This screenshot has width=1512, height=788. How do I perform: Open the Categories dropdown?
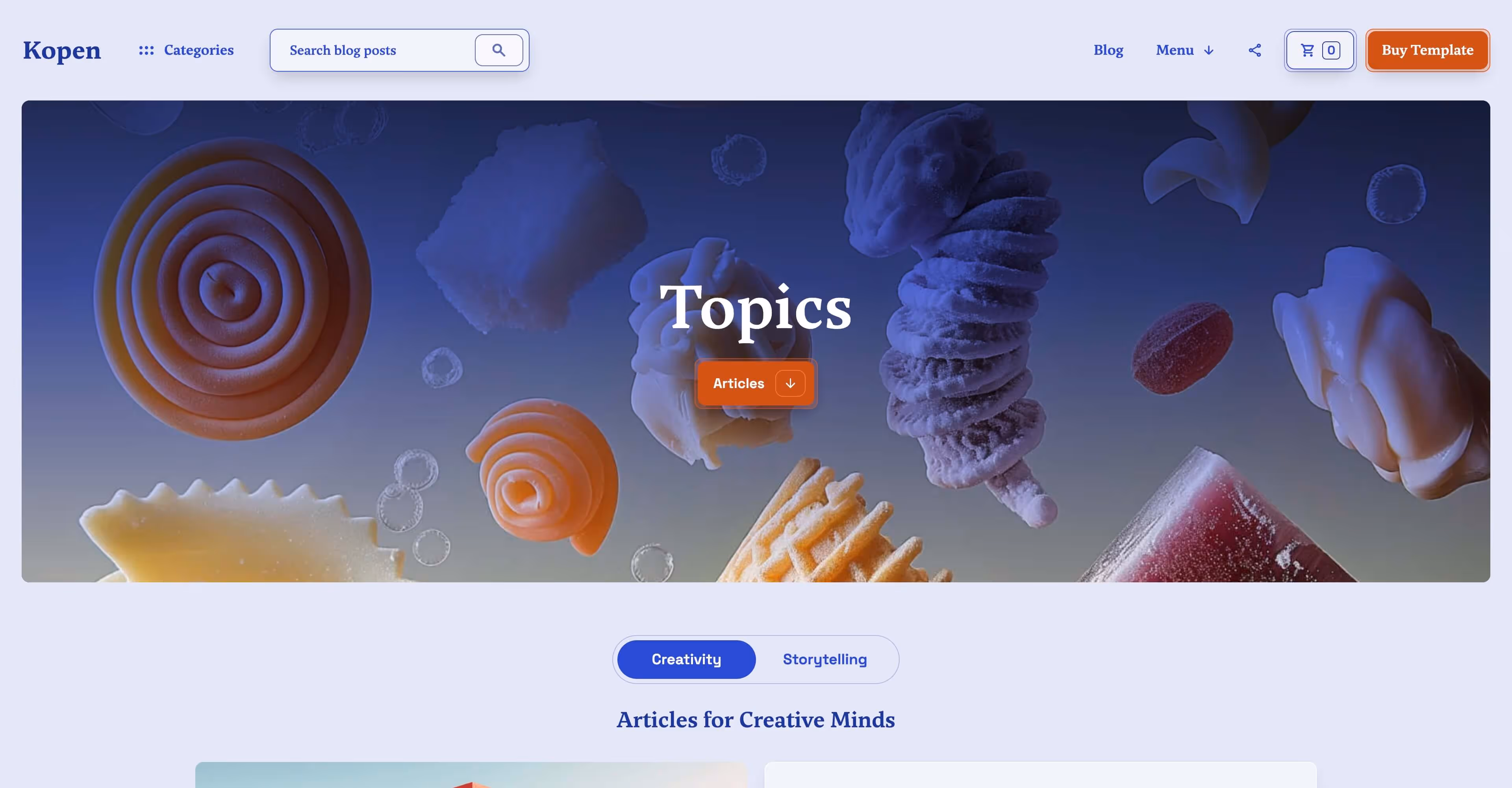click(x=186, y=50)
